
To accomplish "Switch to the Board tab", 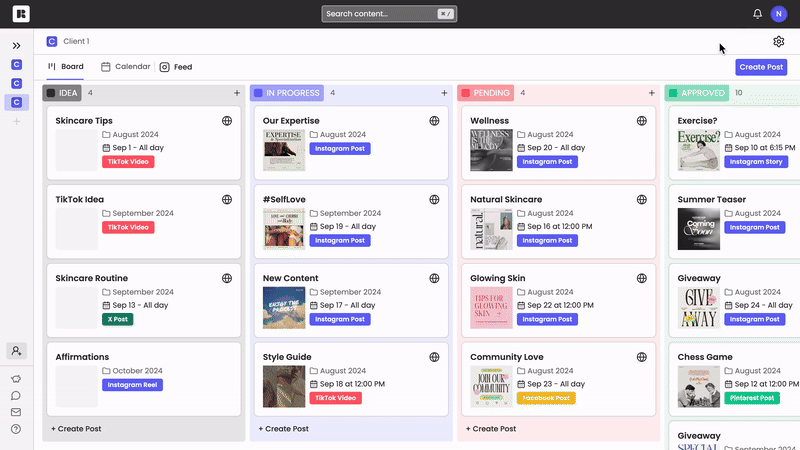I will [65, 67].
